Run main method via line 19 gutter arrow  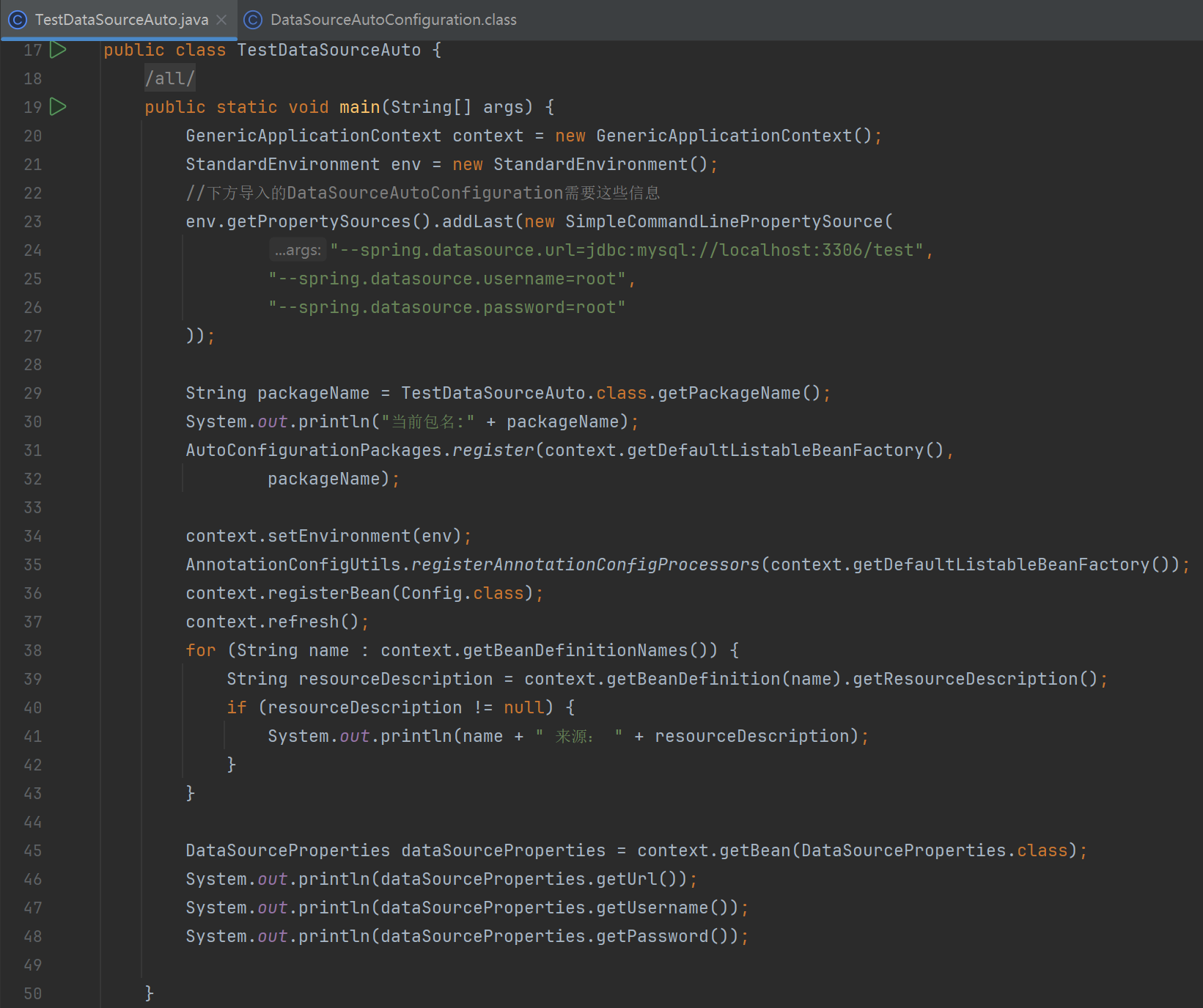point(58,107)
